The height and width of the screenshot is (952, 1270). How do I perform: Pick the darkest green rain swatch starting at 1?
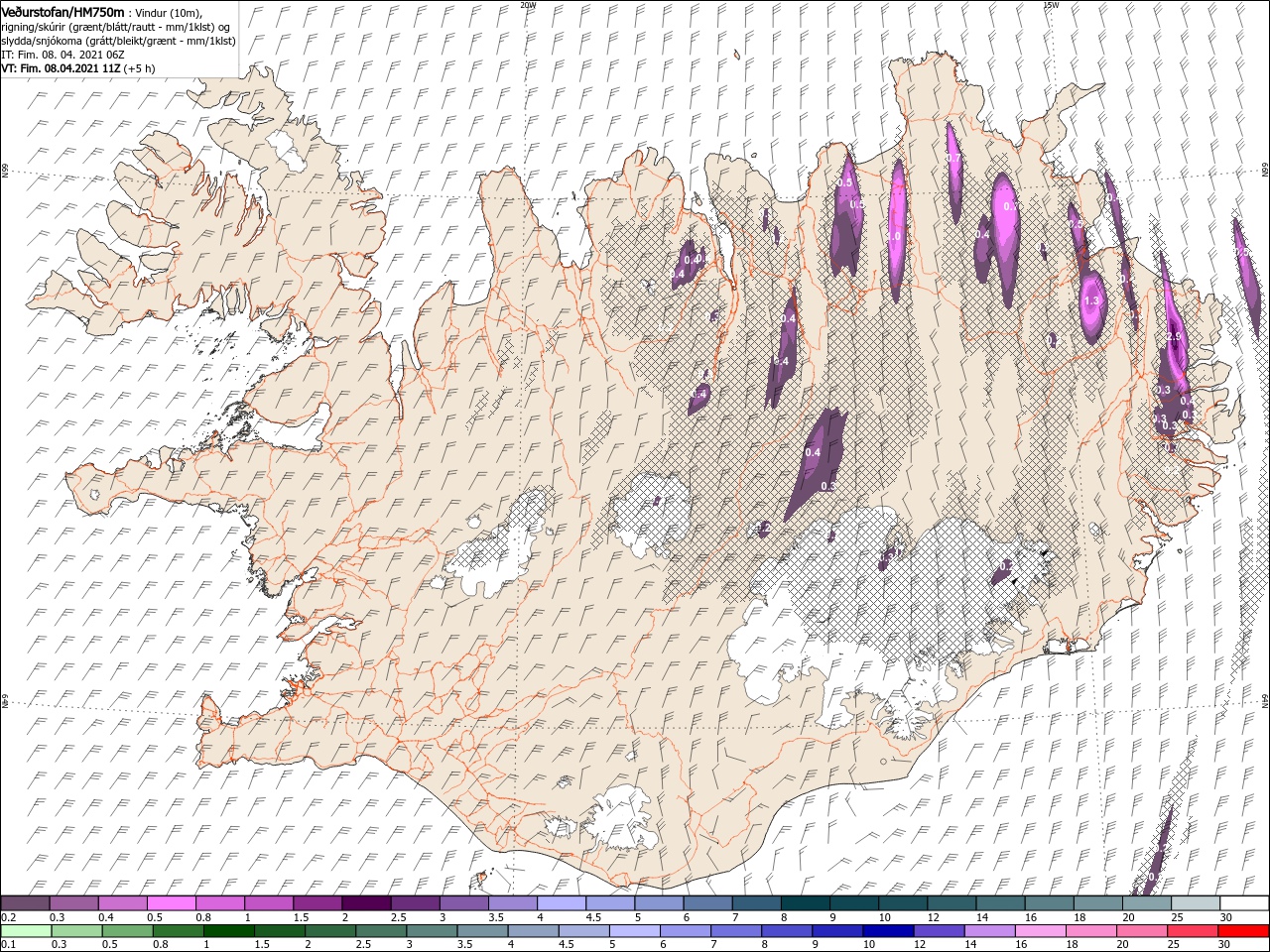point(228,931)
